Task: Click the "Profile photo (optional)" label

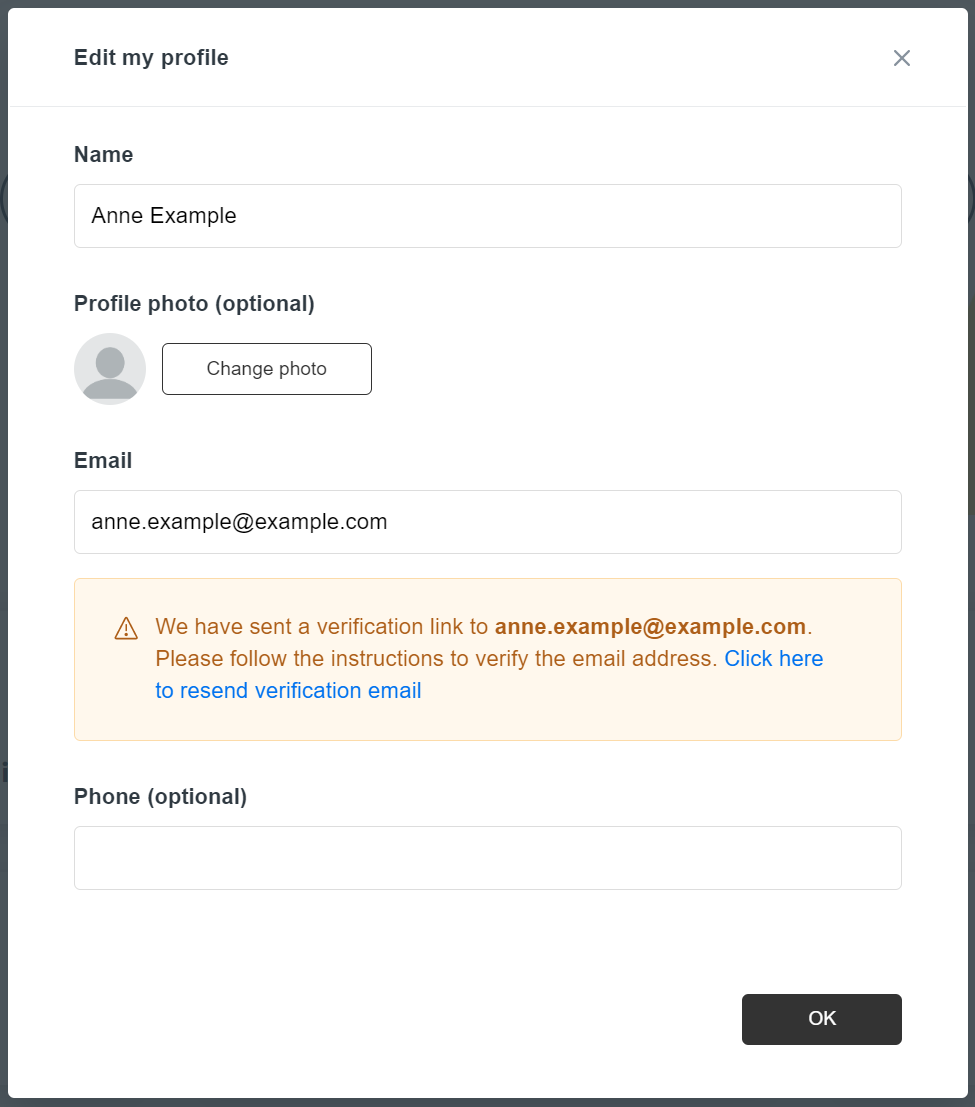Action: [x=194, y=304]
